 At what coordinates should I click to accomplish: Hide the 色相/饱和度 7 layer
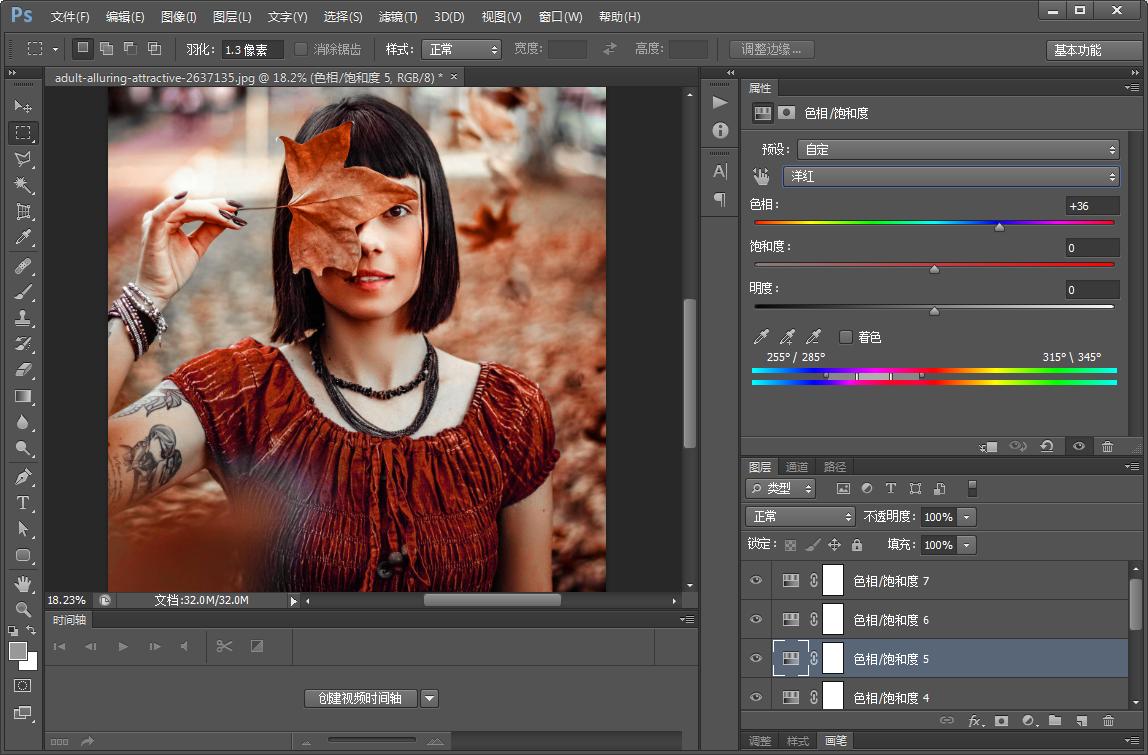(x=756, y=581)
